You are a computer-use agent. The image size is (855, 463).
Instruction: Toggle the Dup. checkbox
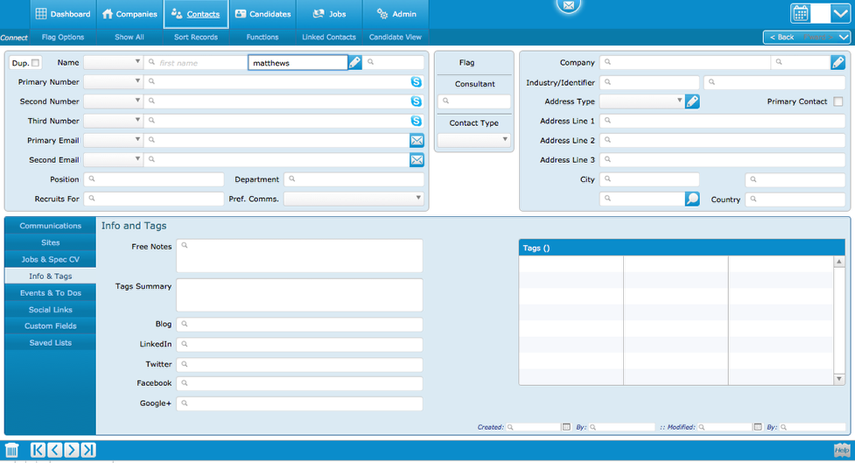click(35, 63)
